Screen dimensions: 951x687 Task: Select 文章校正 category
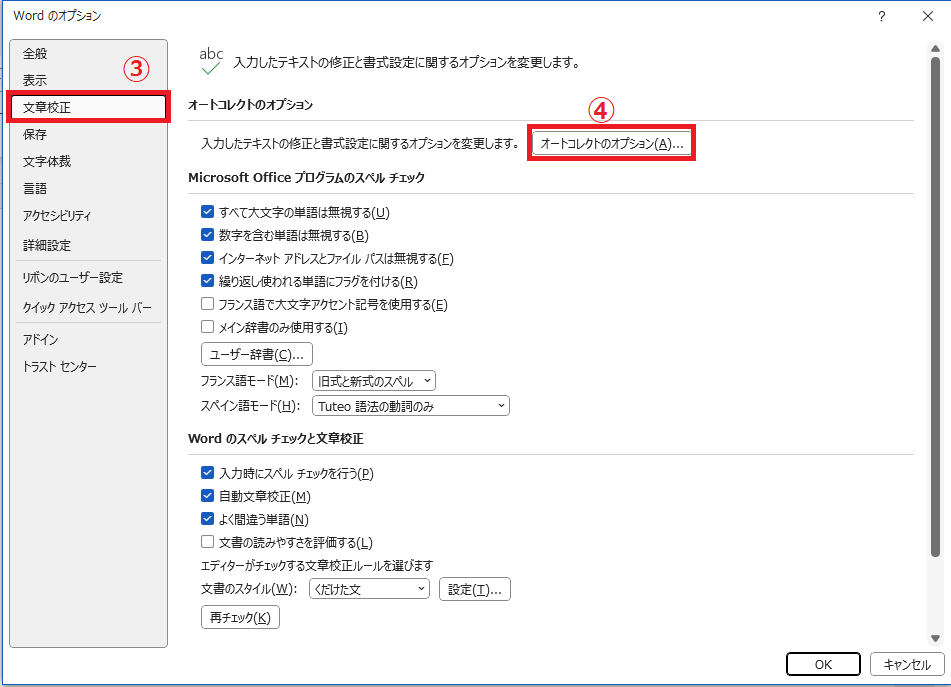point(89,107)
